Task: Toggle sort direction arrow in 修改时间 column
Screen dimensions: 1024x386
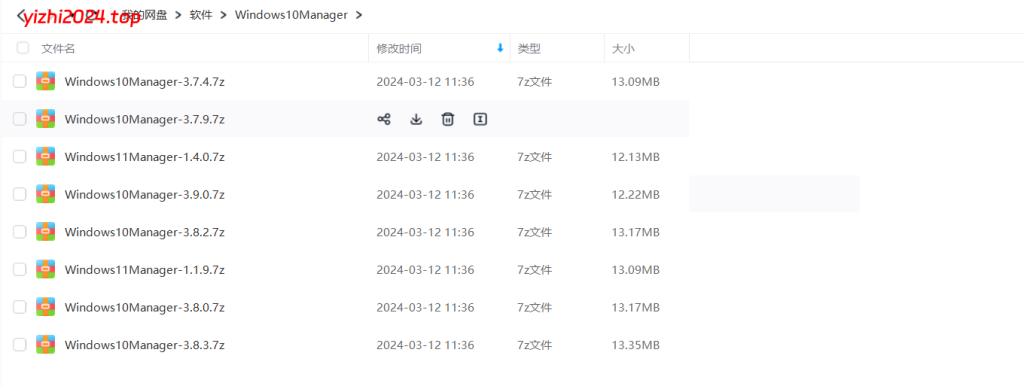Action: [500, 48]
